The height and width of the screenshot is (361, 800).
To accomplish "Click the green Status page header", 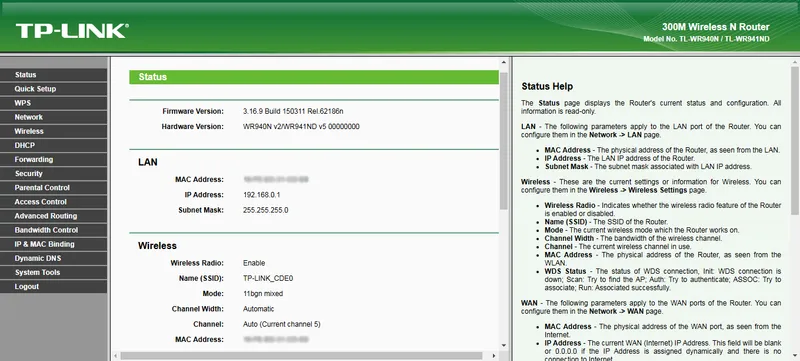I will click(x=314, y=77).
